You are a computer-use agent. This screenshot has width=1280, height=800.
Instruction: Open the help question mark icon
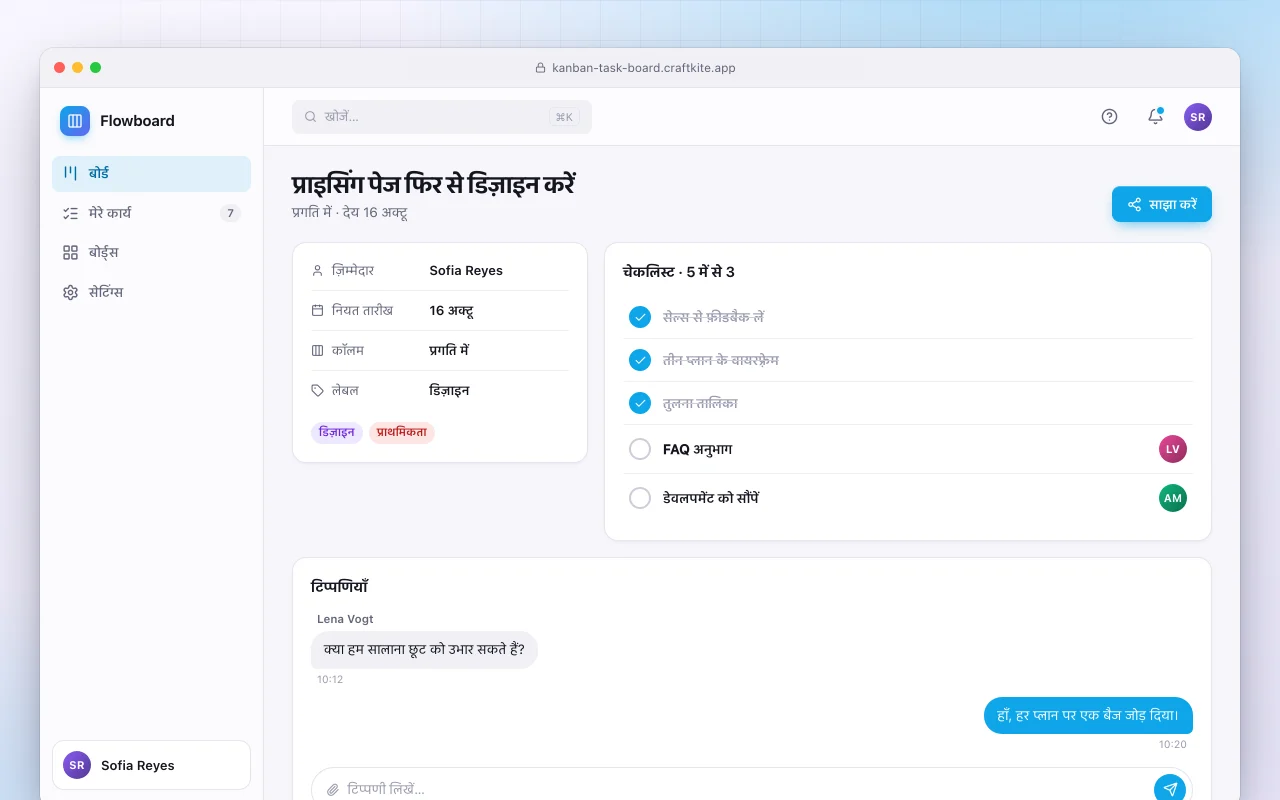1109,117
